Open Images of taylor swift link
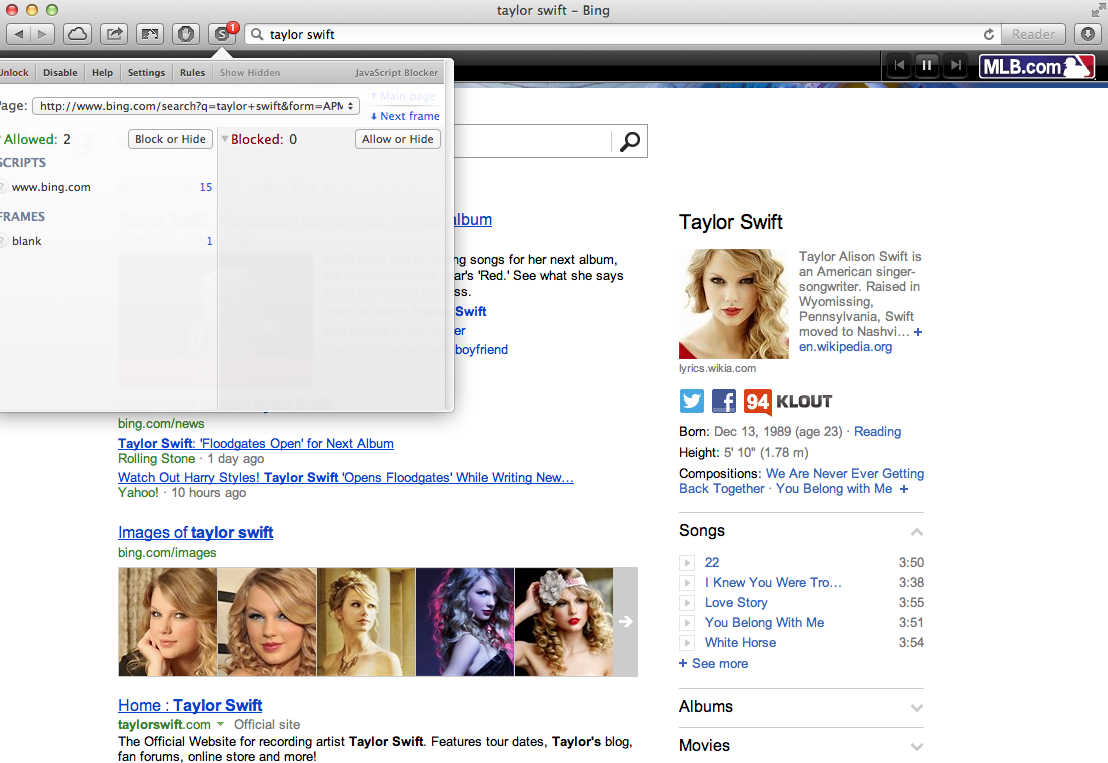Viewport: 1108px width, 763px height. (x=195, y=532)
